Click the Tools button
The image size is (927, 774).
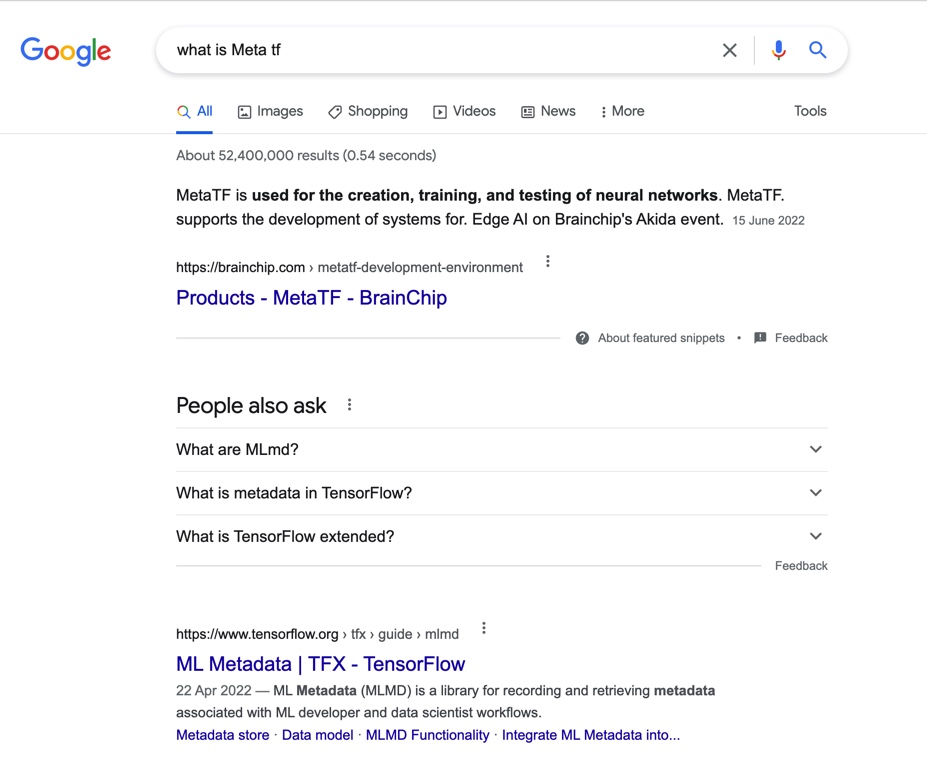810,111
